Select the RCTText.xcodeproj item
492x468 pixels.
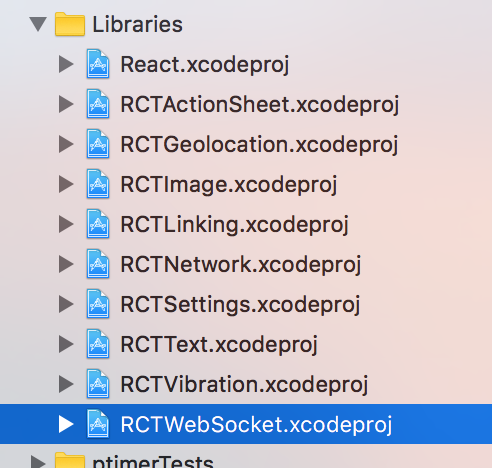pyautogui.click(x=246, y=344)
